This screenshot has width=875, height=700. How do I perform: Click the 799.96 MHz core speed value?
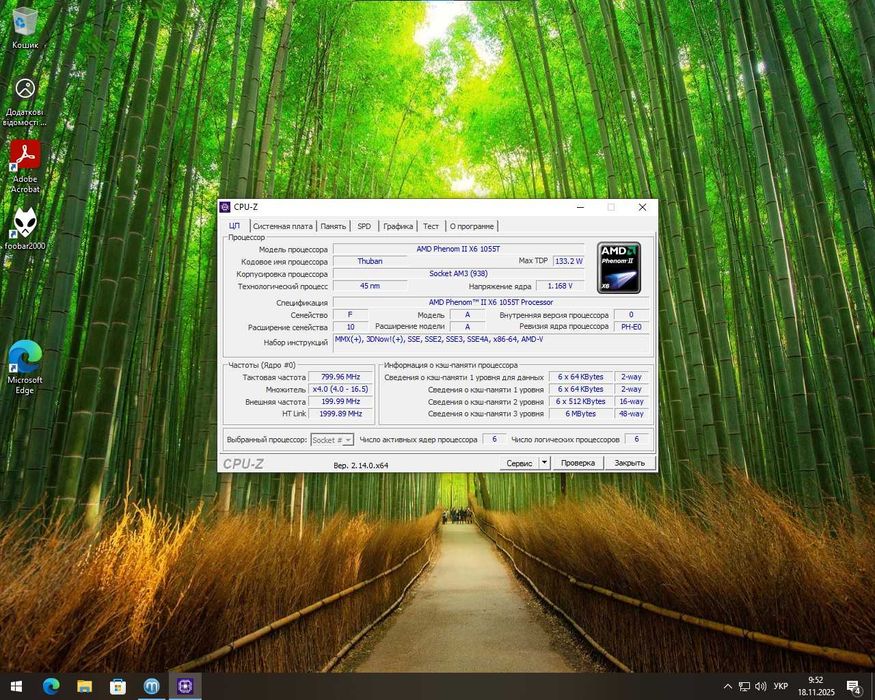[x=340, y=377]
